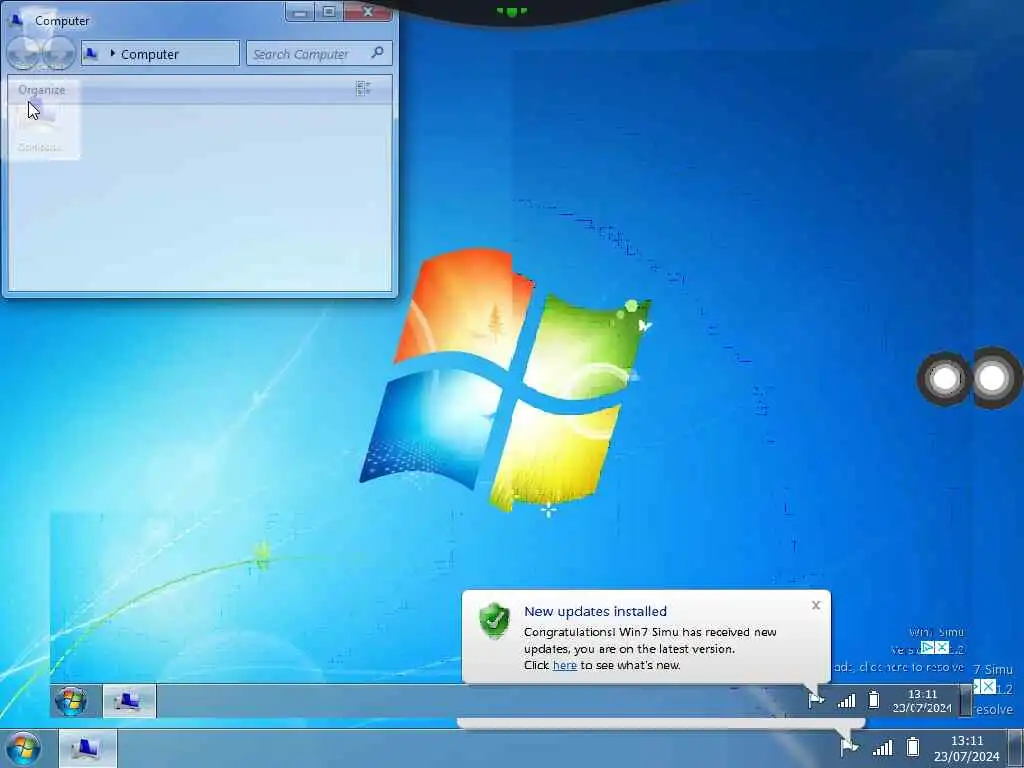Click the green indicator on the top black bar
Viewport: 1024px width, 768px height.
(512, 11)
